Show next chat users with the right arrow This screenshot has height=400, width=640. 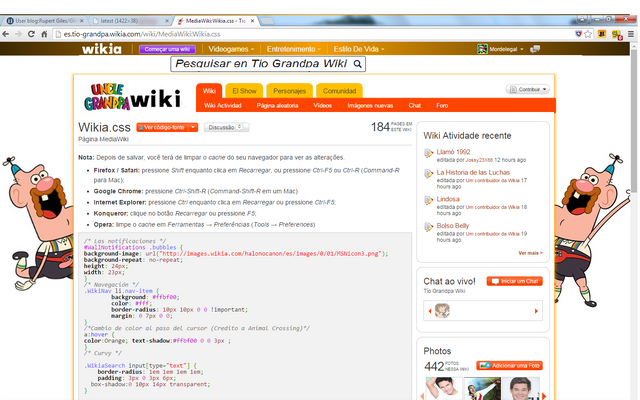536,311
